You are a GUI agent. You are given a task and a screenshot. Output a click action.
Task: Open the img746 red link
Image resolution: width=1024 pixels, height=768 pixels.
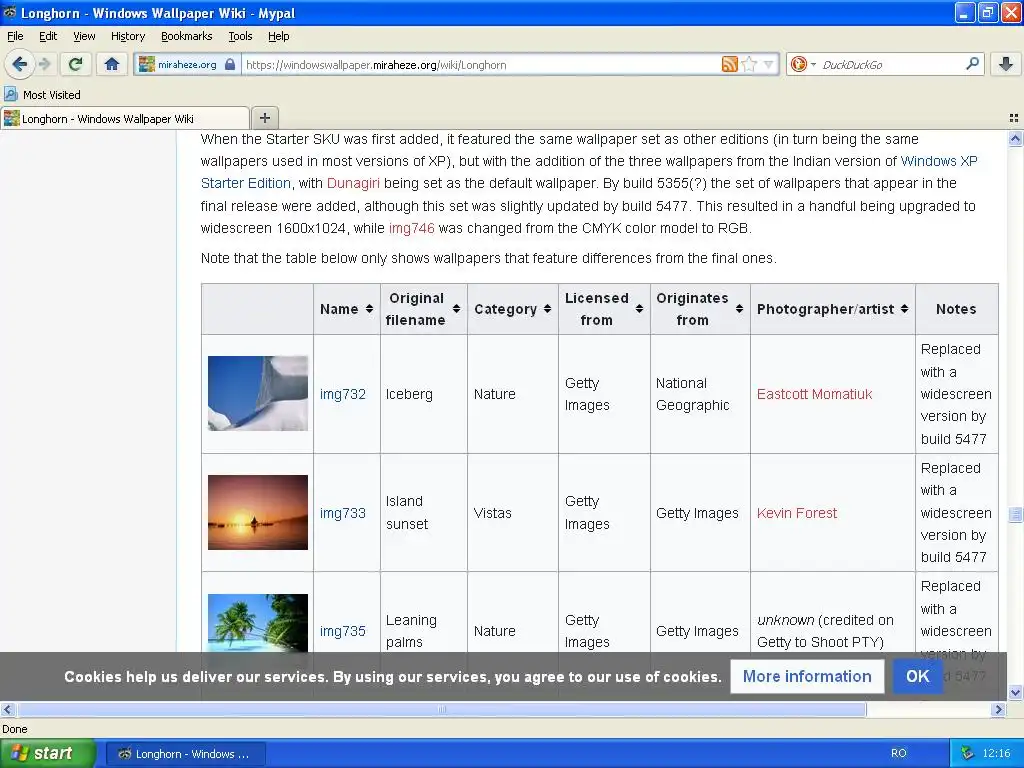tap(411, 228)
